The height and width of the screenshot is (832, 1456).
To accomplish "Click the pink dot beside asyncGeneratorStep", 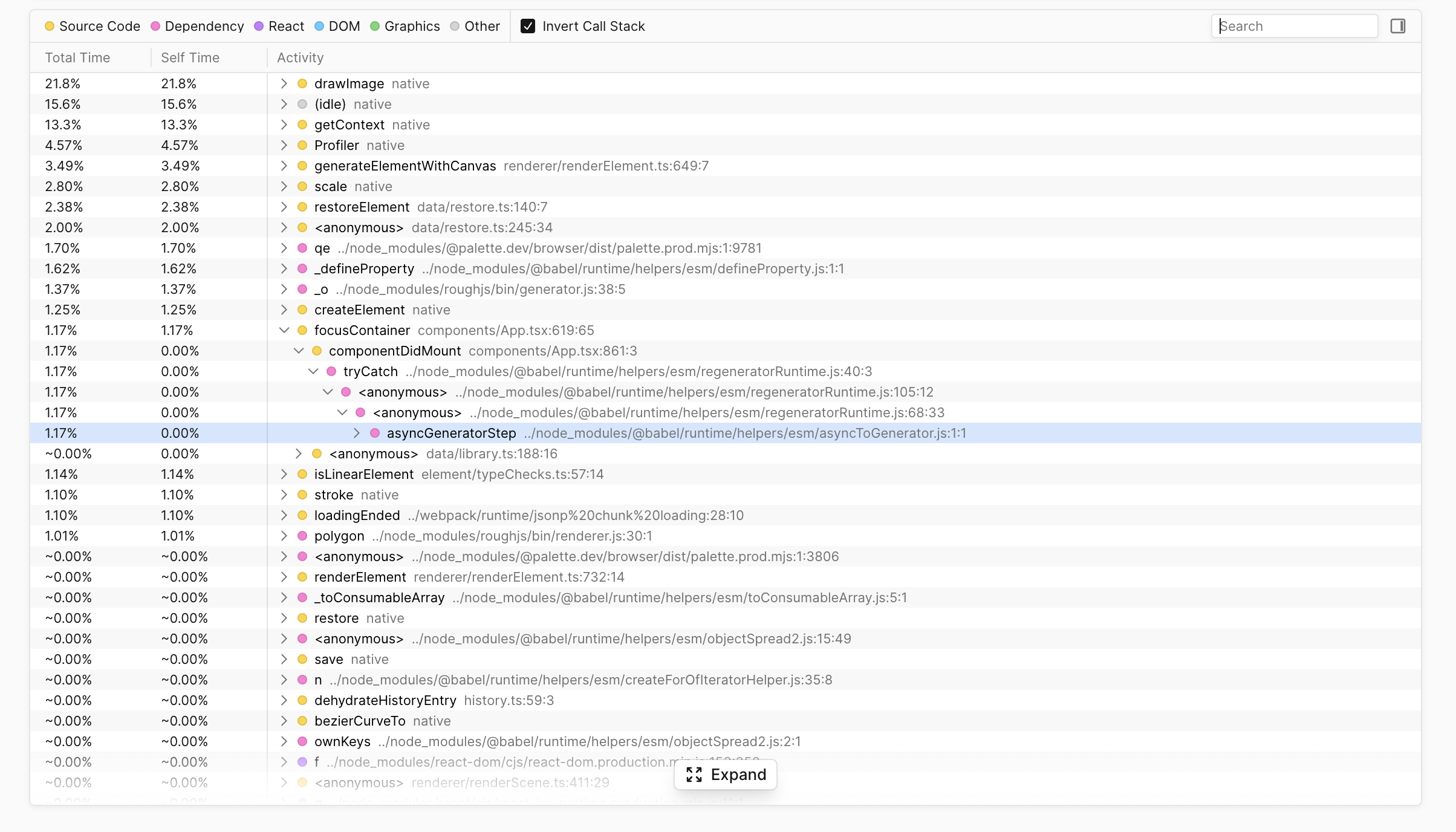I will pyautogui.click(x=375, y=433).
